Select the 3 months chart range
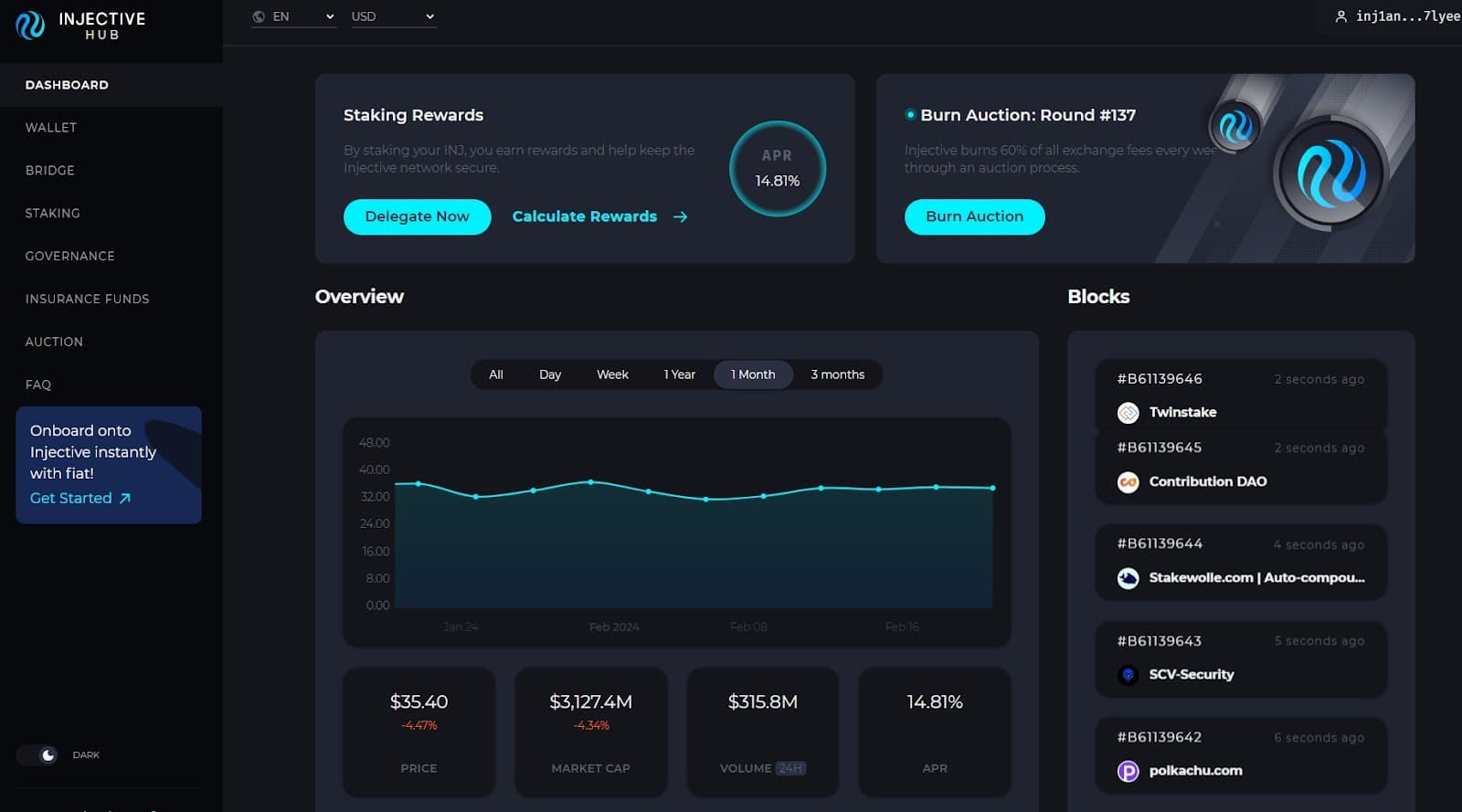 pyautogui.click(x=837, y=374)
